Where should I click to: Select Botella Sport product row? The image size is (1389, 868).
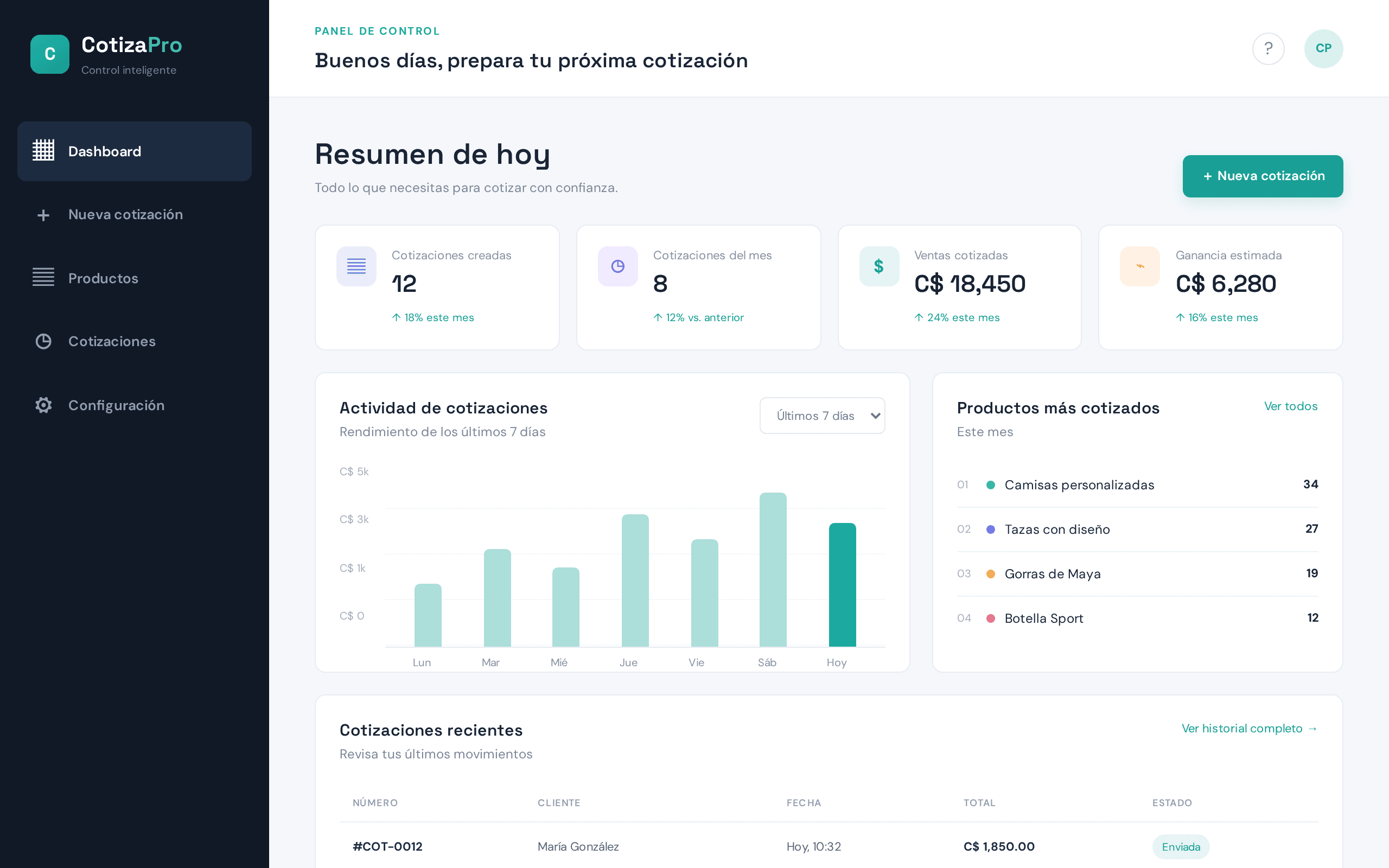click(x=1137, y=618)
